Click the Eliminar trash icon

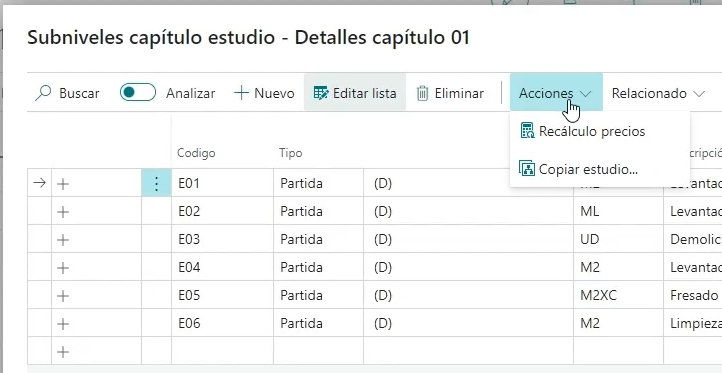coord(422,93)
